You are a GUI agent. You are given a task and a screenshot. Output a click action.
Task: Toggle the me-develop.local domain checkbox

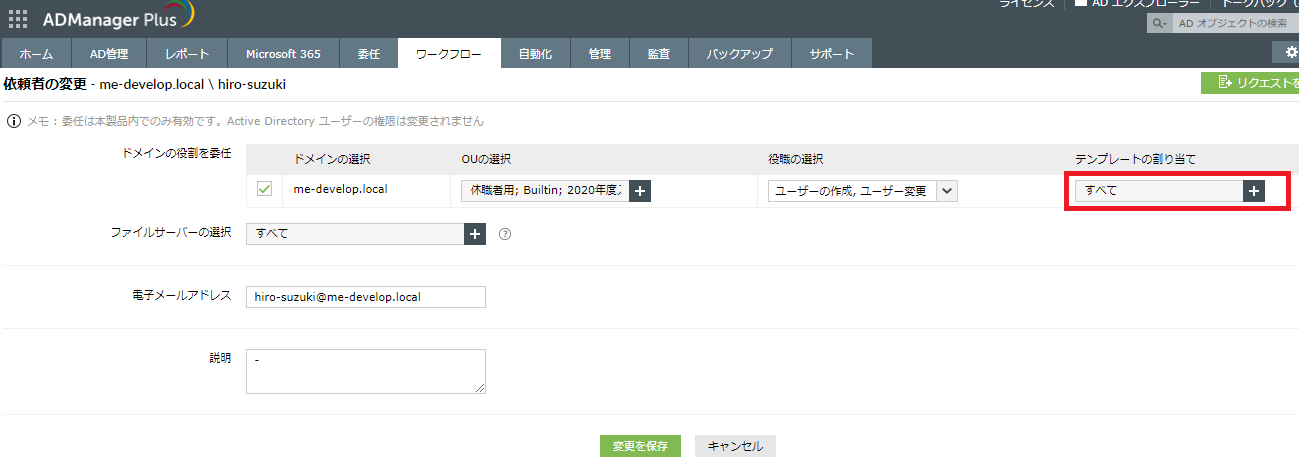click(265, 189)
